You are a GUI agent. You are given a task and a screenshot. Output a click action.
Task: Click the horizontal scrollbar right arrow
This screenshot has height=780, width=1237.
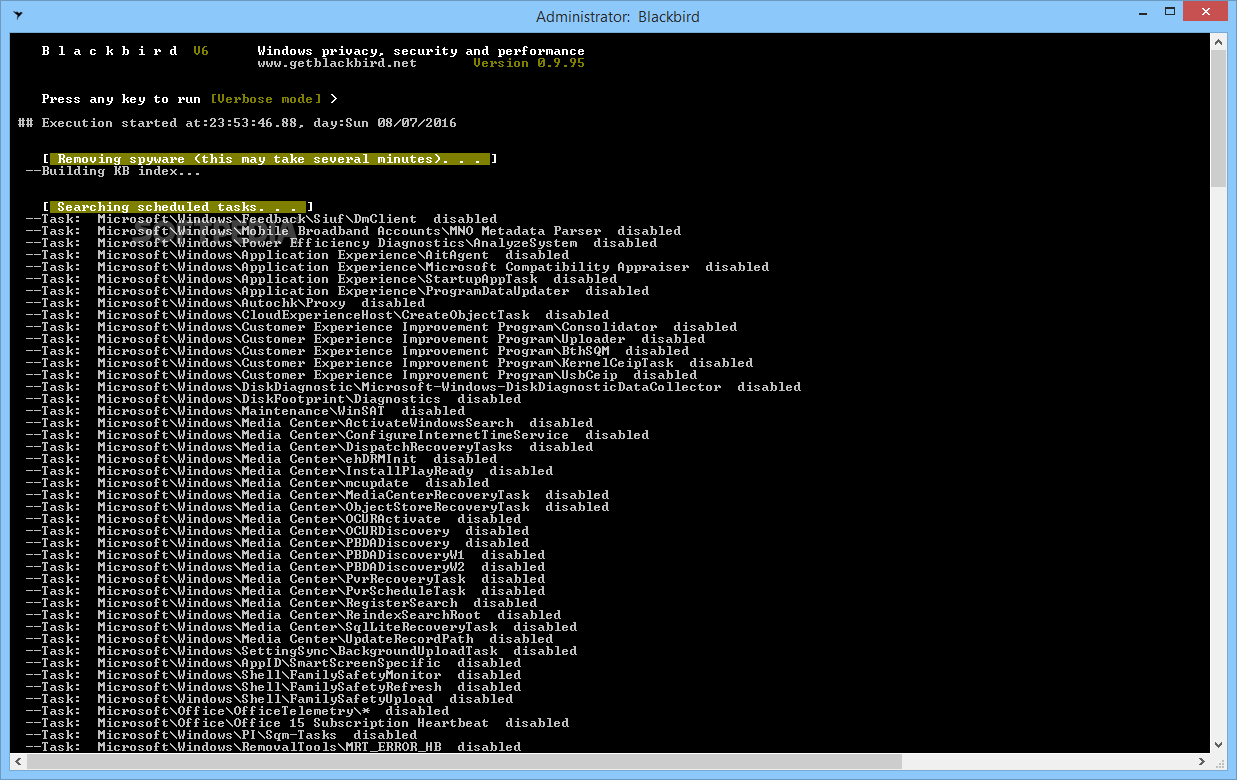point(1201,761)
